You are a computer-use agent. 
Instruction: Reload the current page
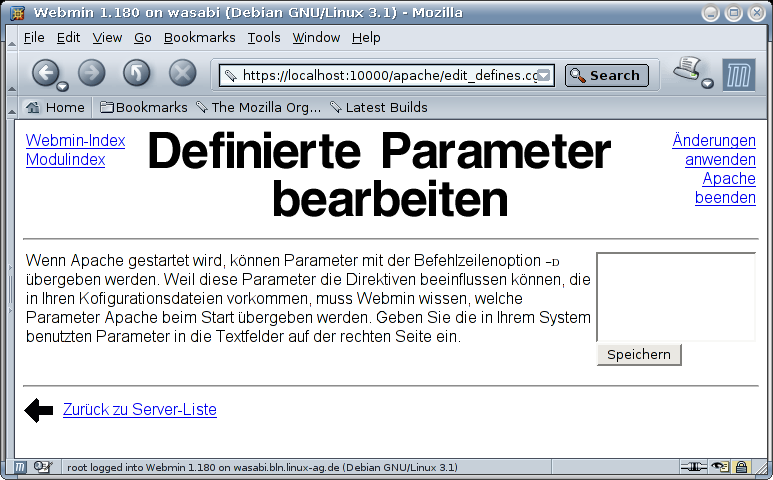pyautogui.click(x=137, y=73)
